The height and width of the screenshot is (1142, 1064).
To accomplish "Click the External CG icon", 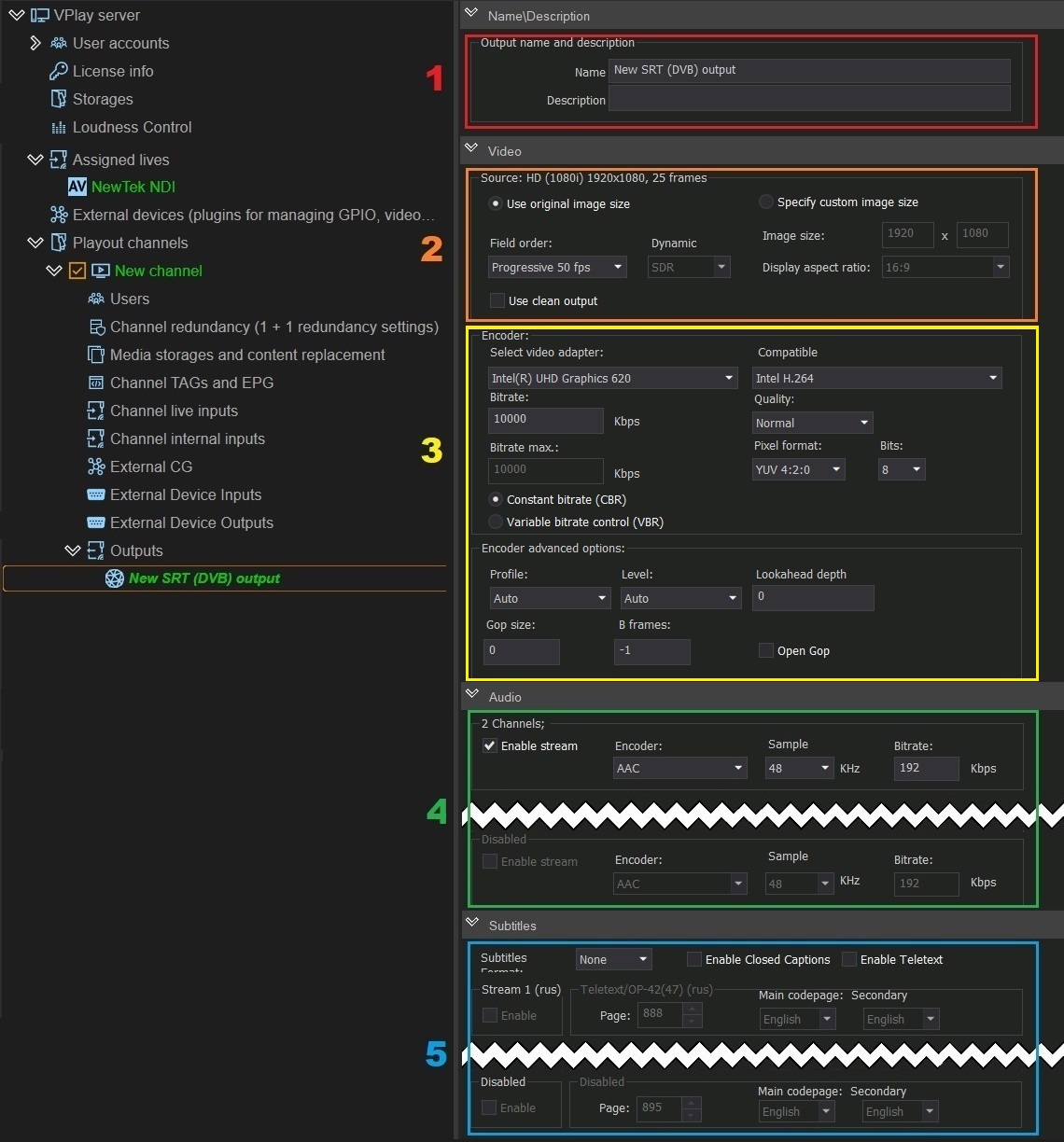I will click(x=95, y=467).
